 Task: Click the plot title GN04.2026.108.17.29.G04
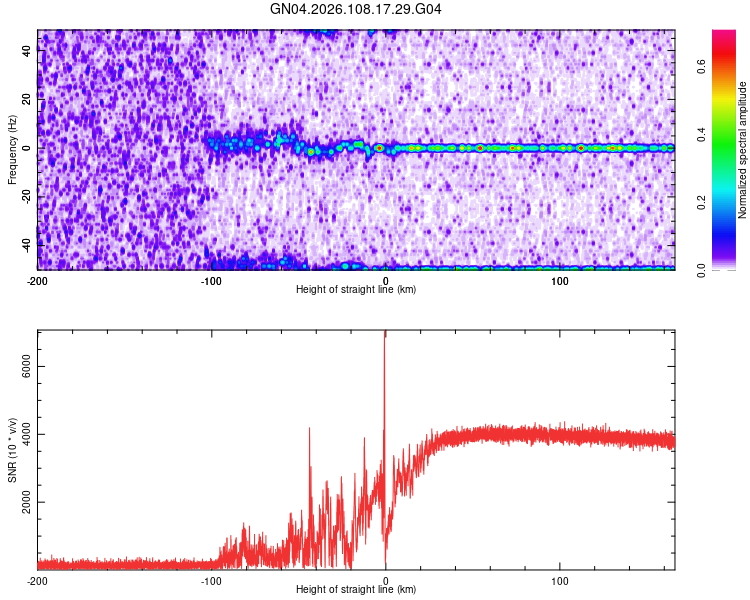pos(355,9)
